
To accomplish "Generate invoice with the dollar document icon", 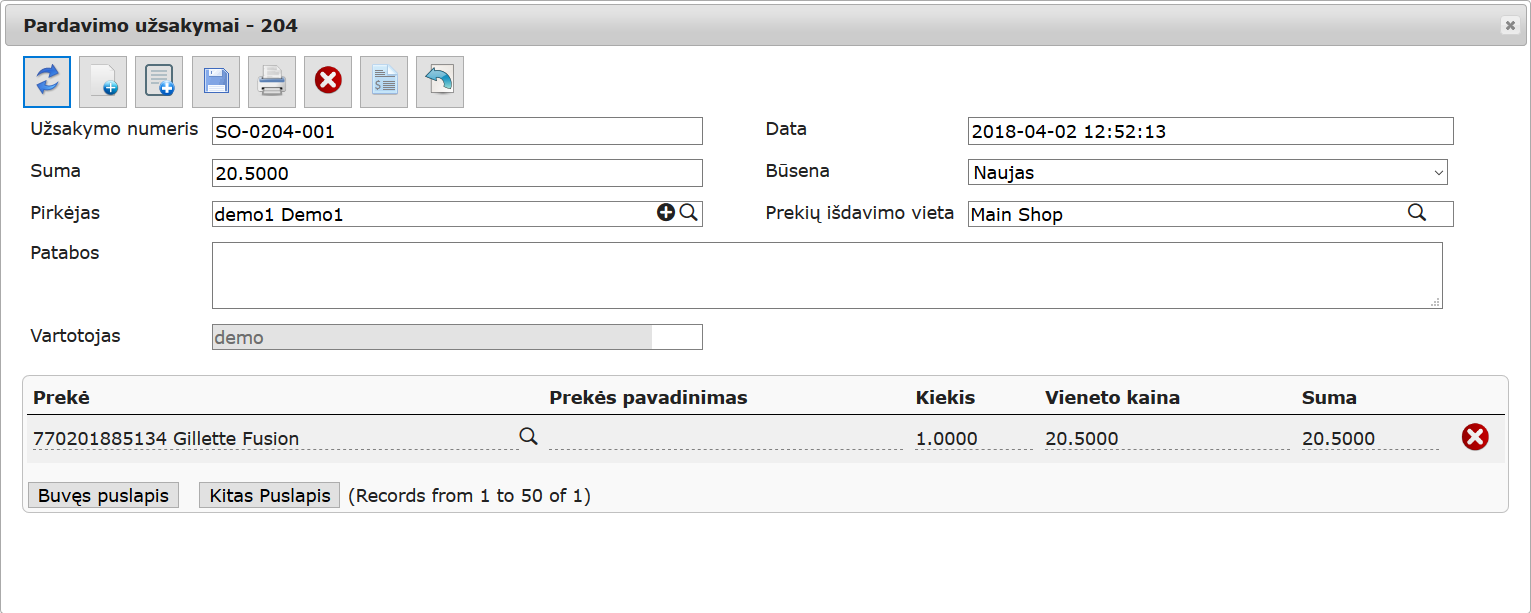I will (x=384, y=82).
